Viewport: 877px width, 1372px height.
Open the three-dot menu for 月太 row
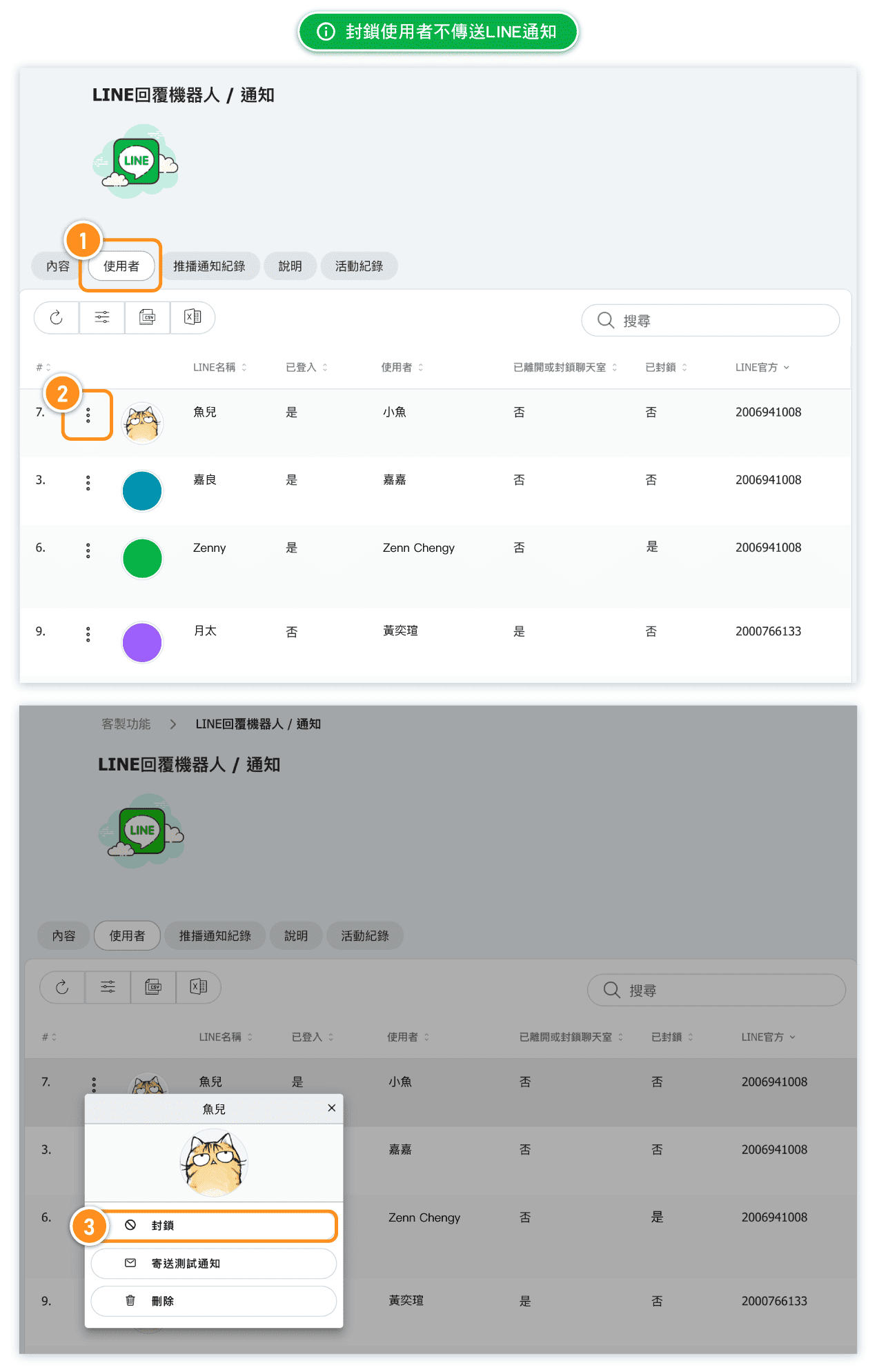88,635
